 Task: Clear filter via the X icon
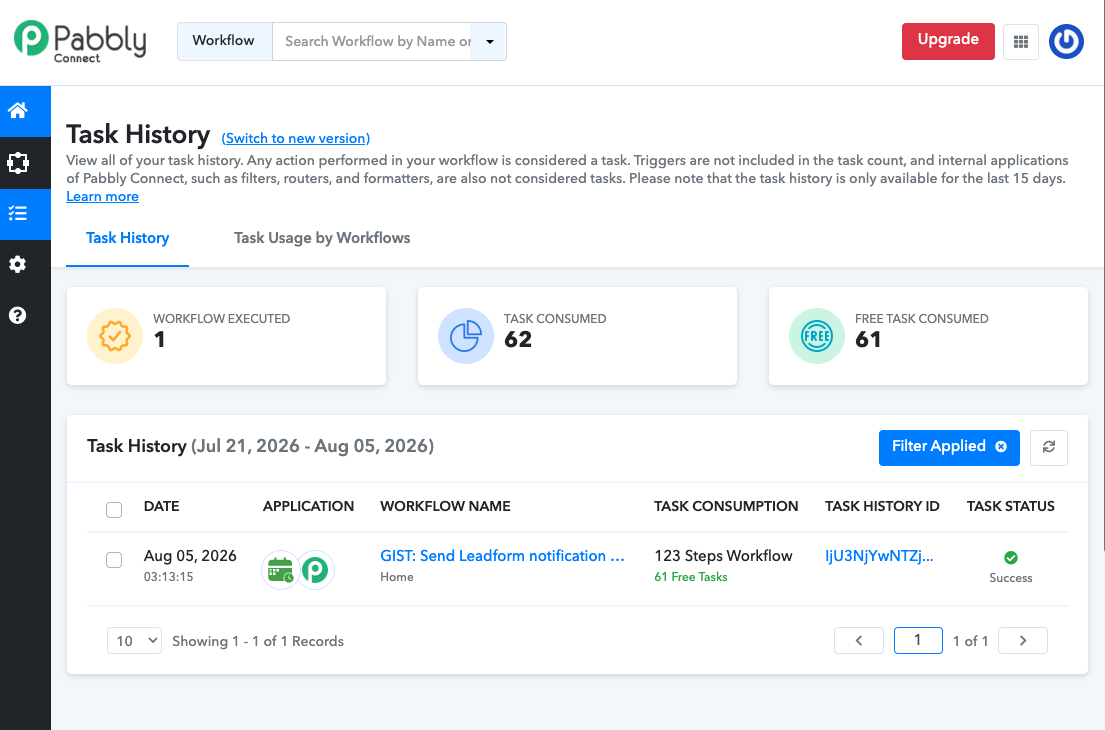[x=1001, y=447]
